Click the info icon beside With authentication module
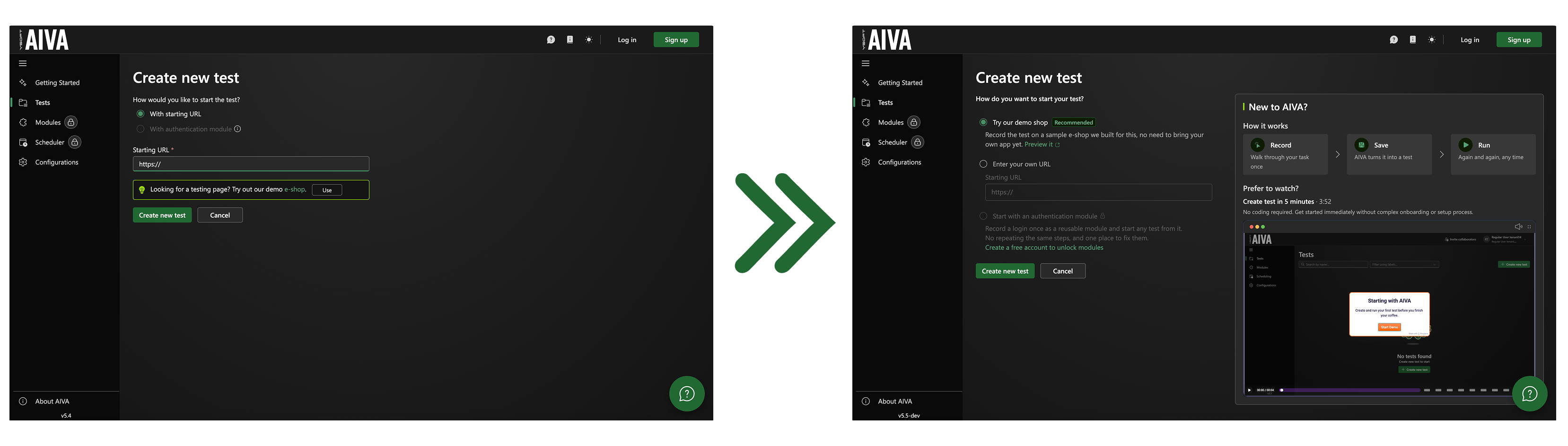This screenshot has height=446, width=1568. 237,129
